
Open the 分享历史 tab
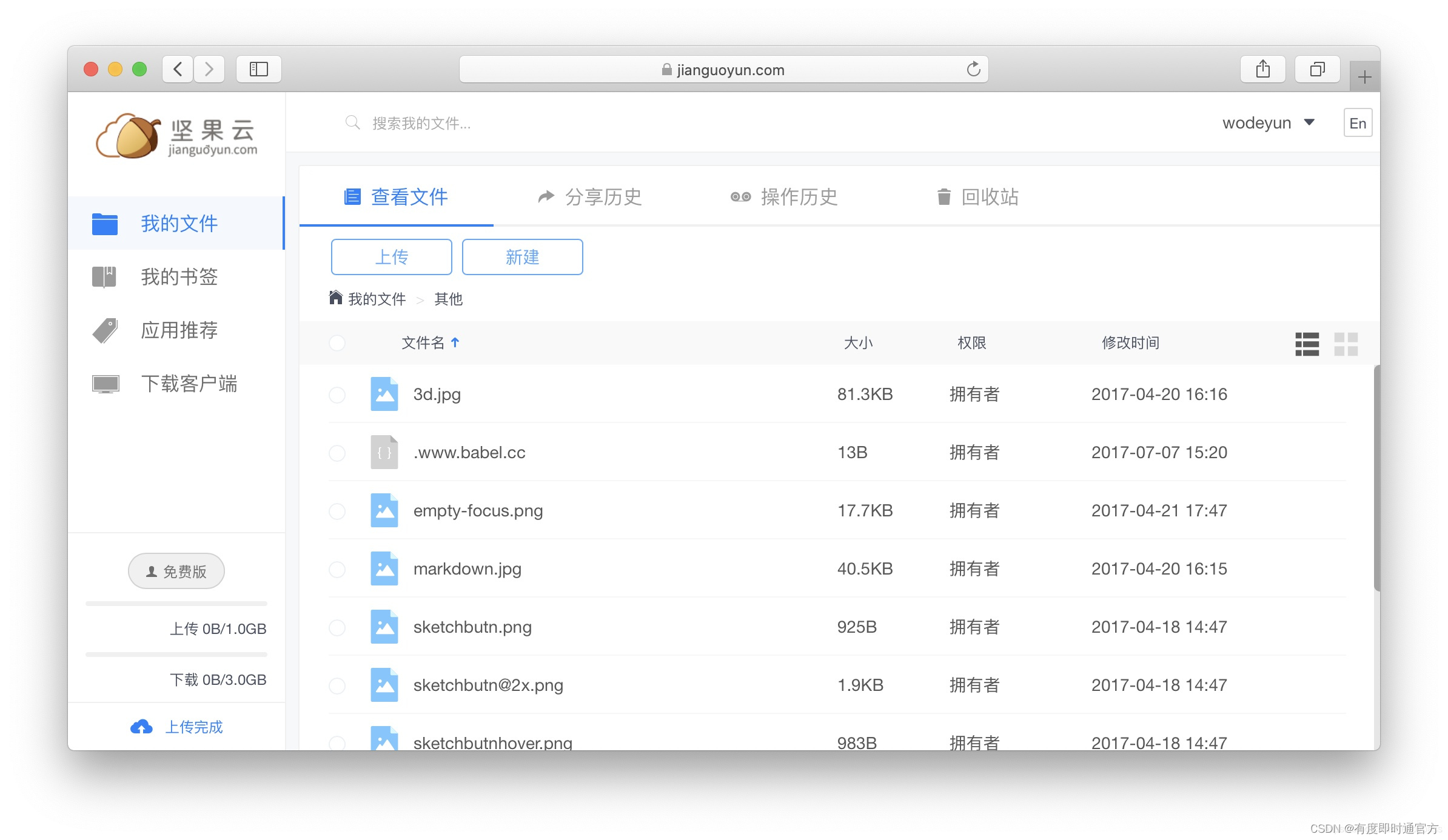point(589,197)
